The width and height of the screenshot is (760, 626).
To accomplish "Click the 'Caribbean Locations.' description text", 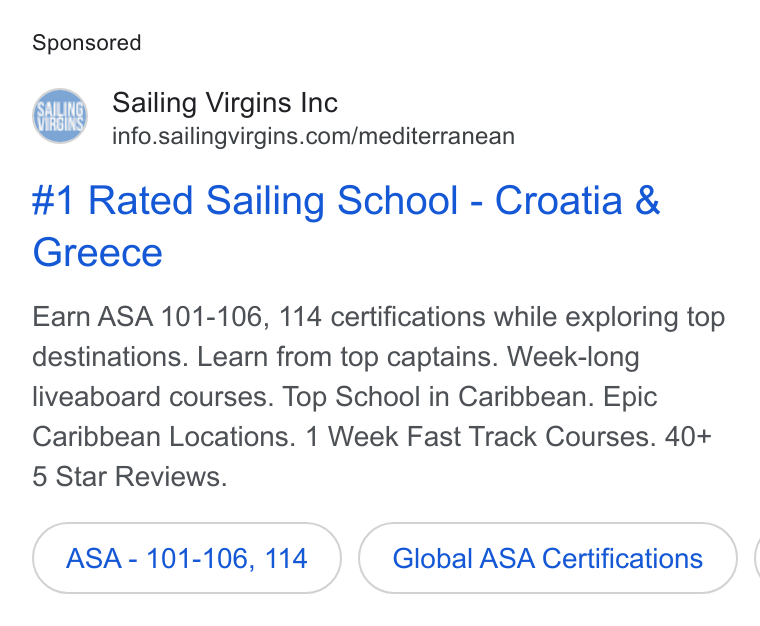I will 164,437.
